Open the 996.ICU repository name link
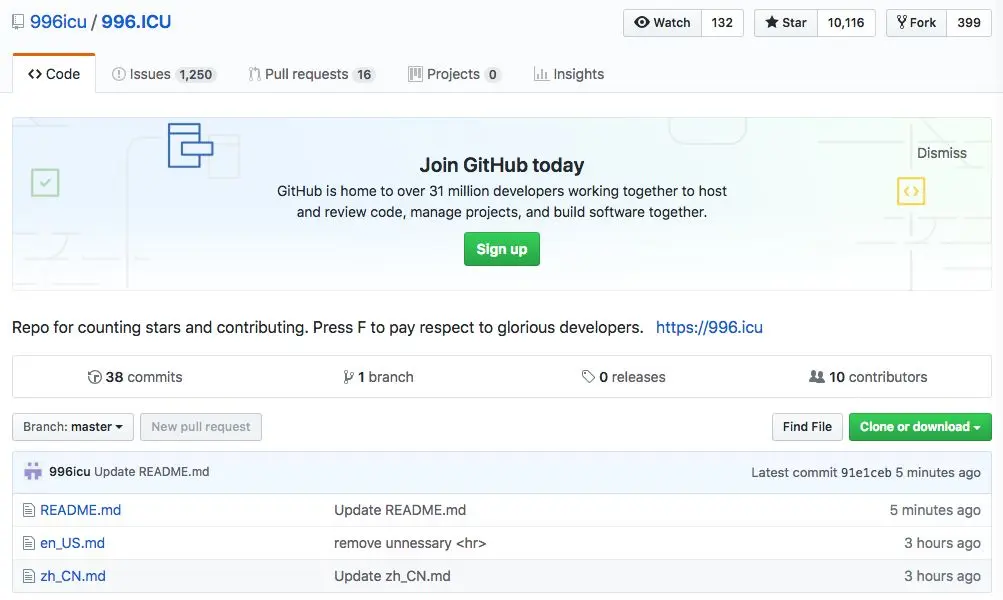 (x=136, y=22)
